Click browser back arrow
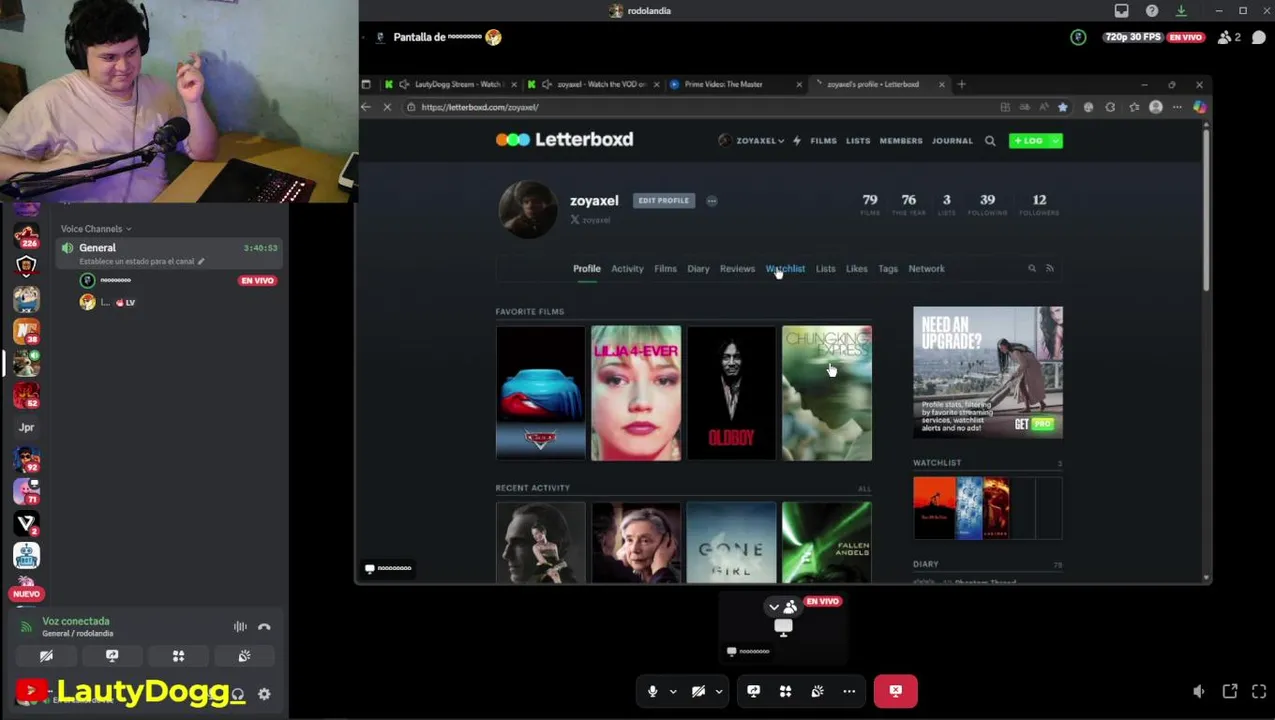1275x720 pixels. pyautogui.click(x=366, y=107)
